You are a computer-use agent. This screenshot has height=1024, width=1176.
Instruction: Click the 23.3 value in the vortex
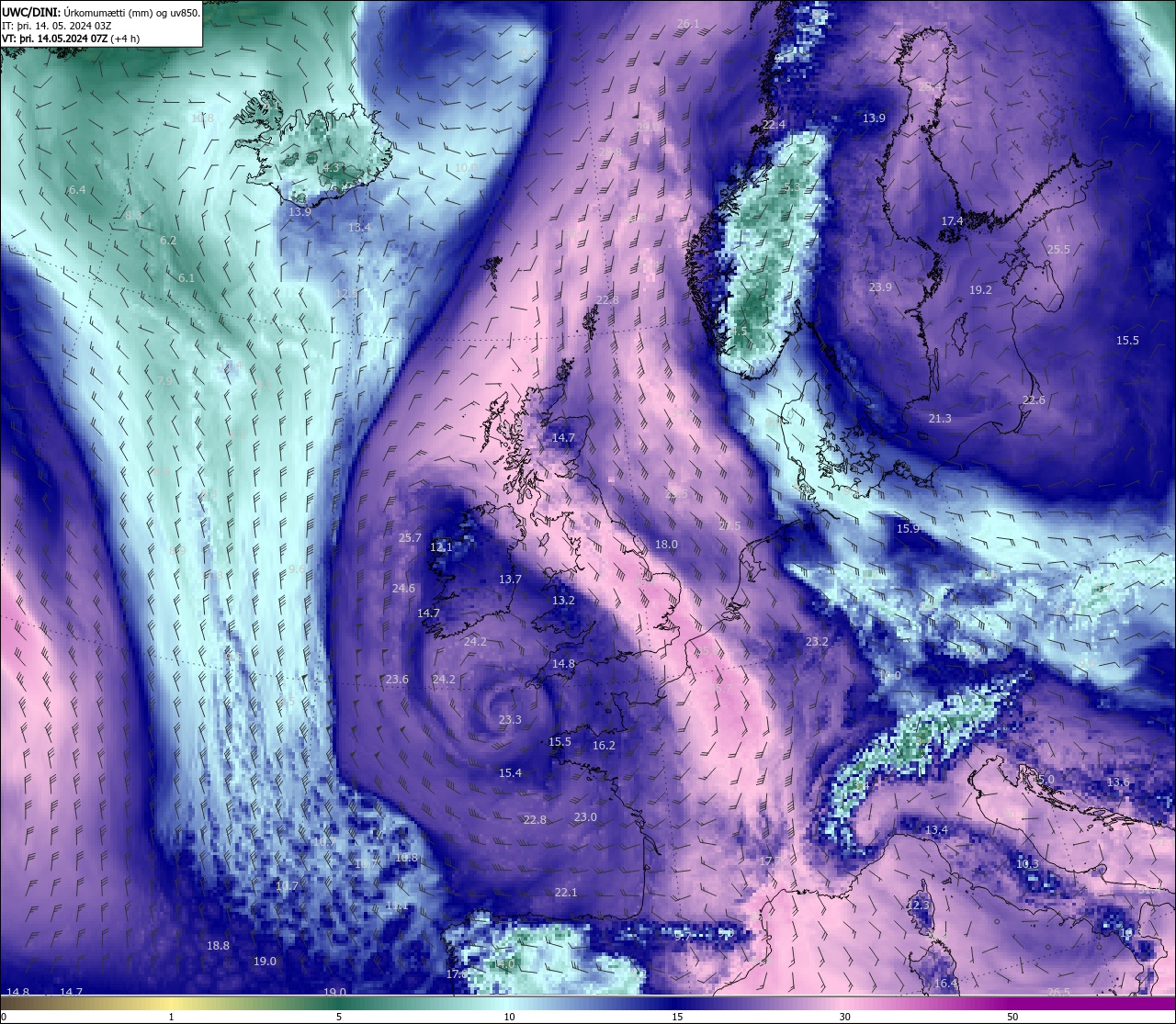(510, 719)
